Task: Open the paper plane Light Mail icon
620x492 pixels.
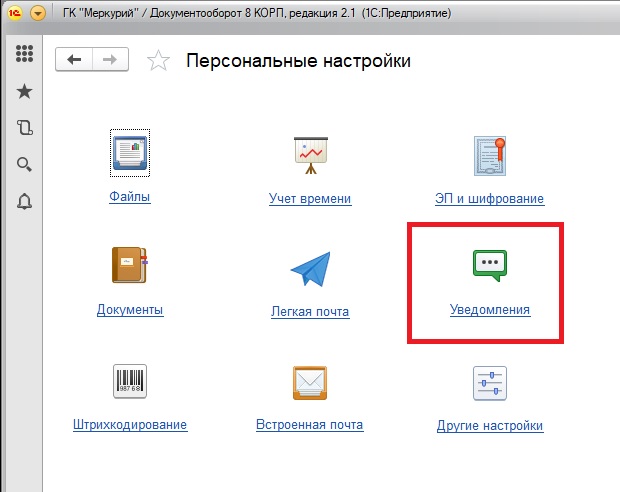Action: [x=309, y=269]
